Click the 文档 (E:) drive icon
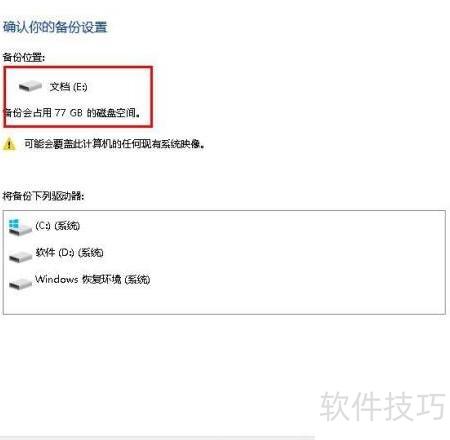 tap(30, 86)
